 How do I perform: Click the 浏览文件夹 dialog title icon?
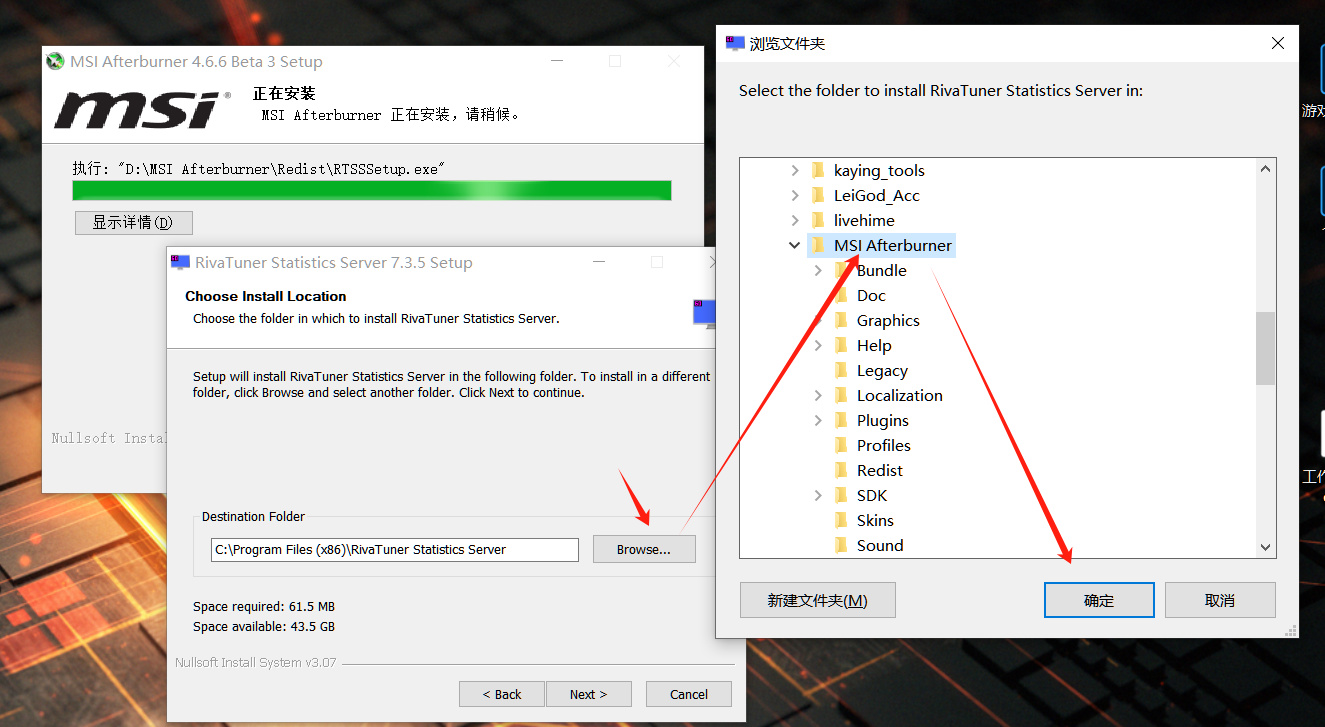[735, 43]
